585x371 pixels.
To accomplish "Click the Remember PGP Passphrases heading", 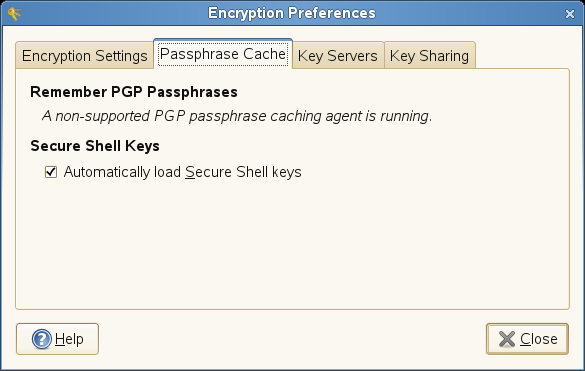I will click(134, 92).
